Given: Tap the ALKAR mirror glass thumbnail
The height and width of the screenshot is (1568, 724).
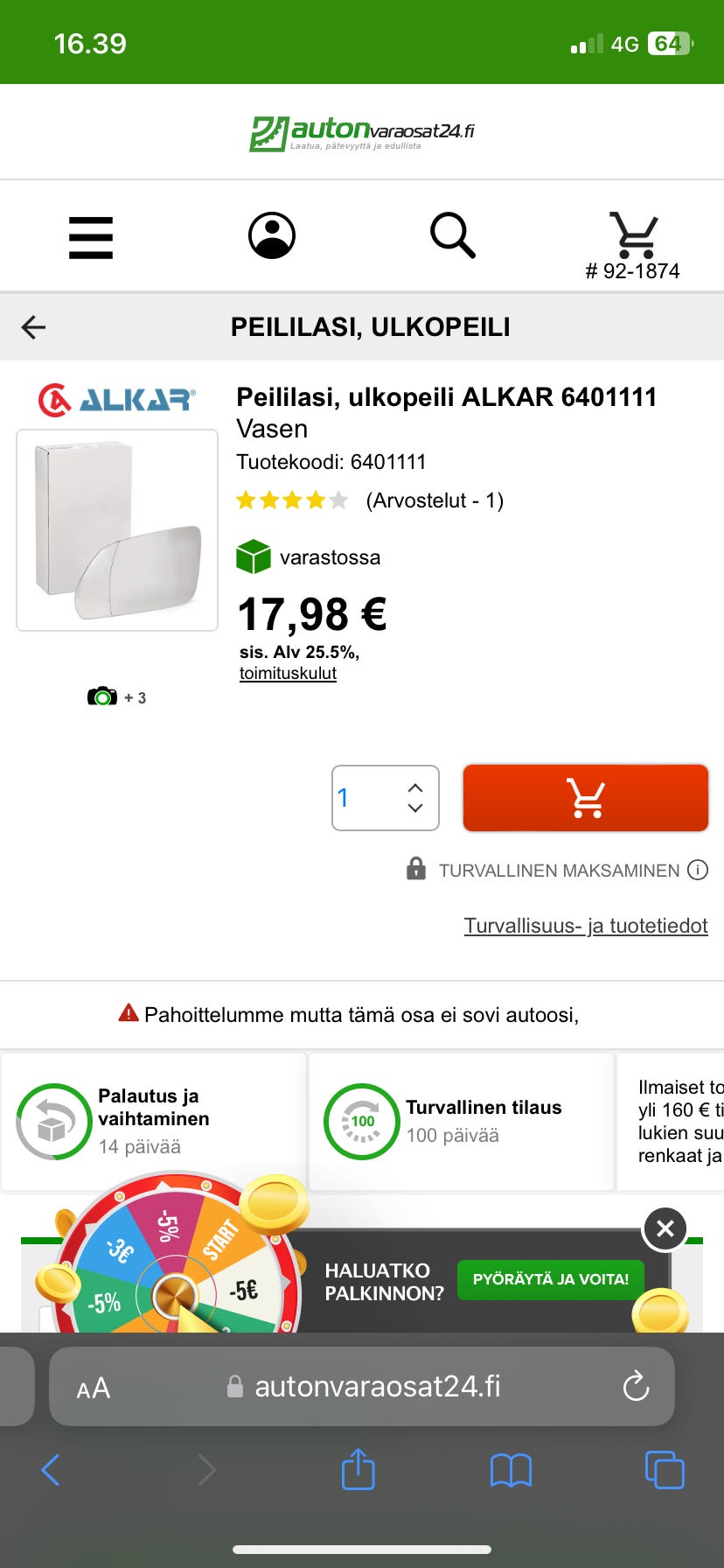Looking at the screenshot, I should pyautogui.click(x=117, y=530).
